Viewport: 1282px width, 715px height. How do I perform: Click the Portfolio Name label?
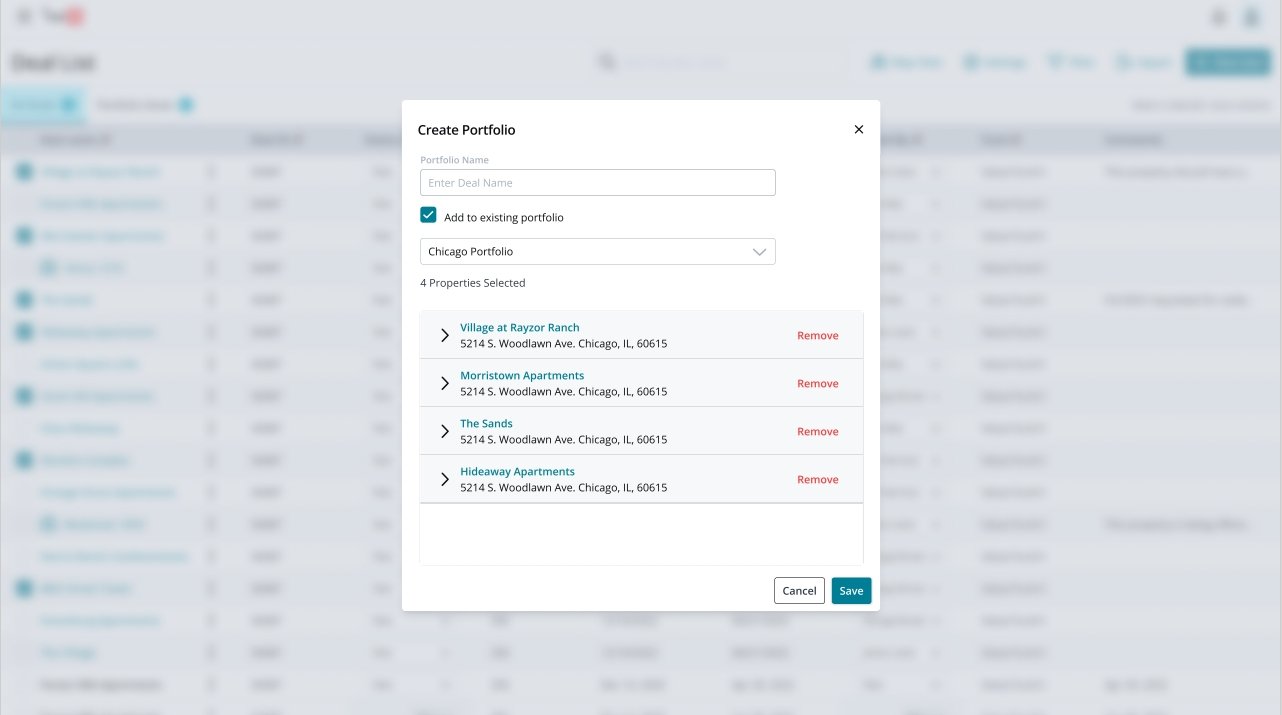(454, 160)
